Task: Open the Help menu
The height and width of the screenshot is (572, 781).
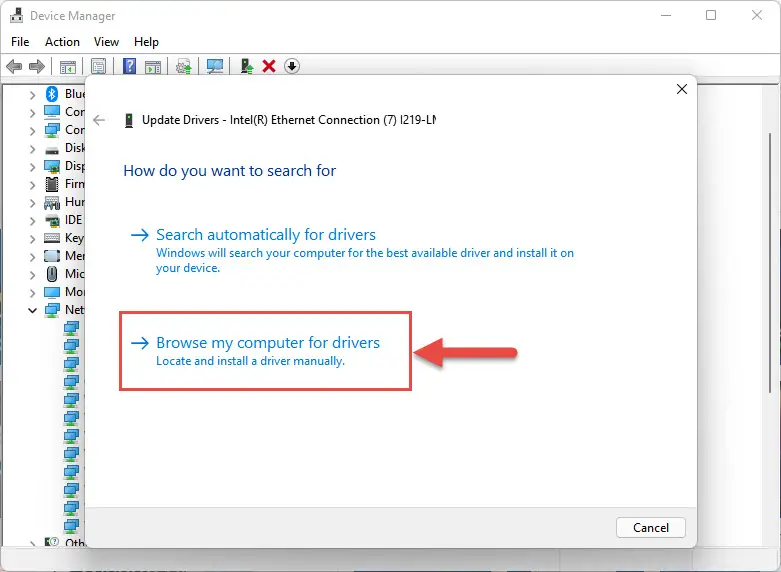Action: [x=146, y=42]
